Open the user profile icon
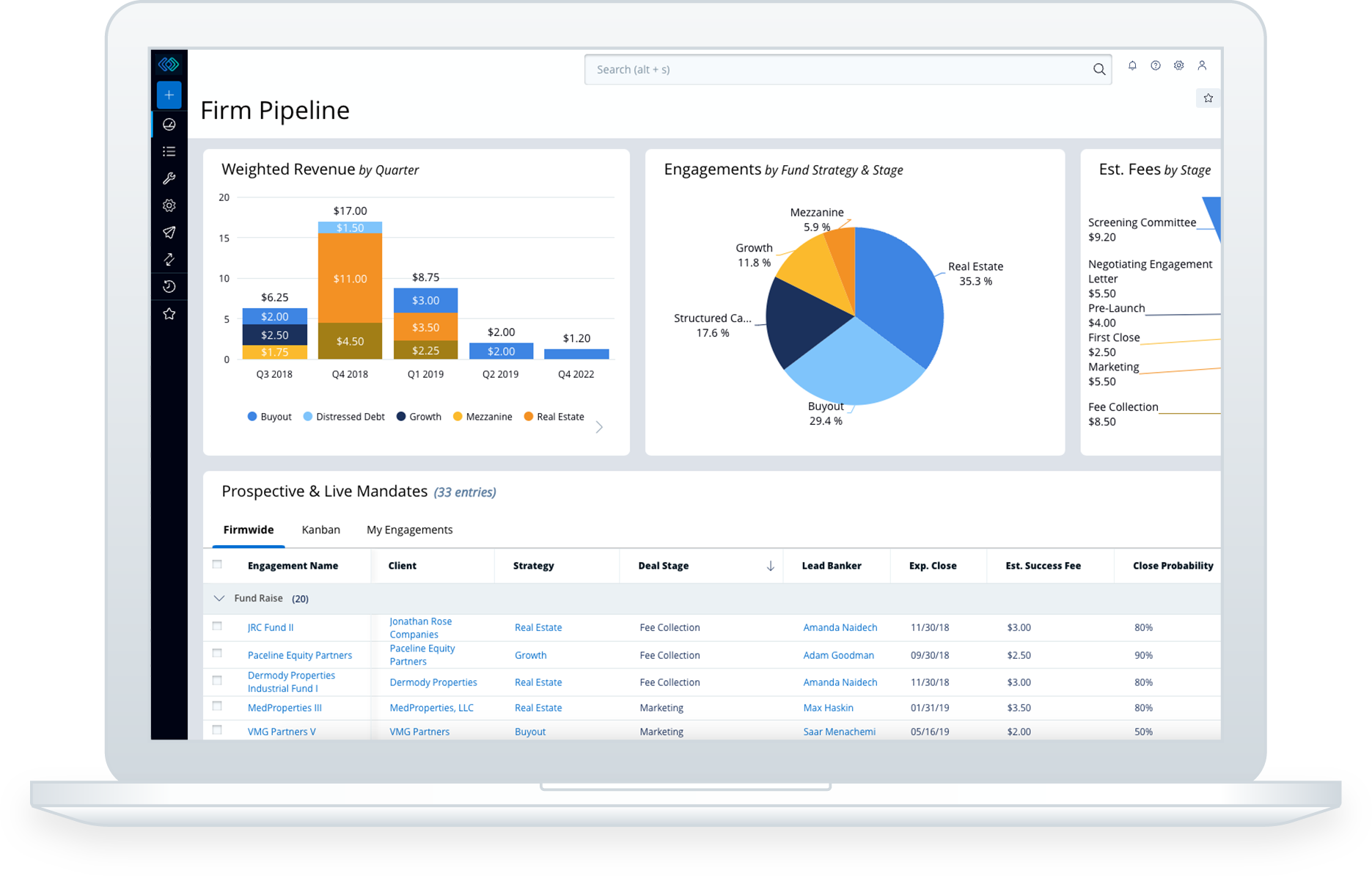 pos(1202,65)
